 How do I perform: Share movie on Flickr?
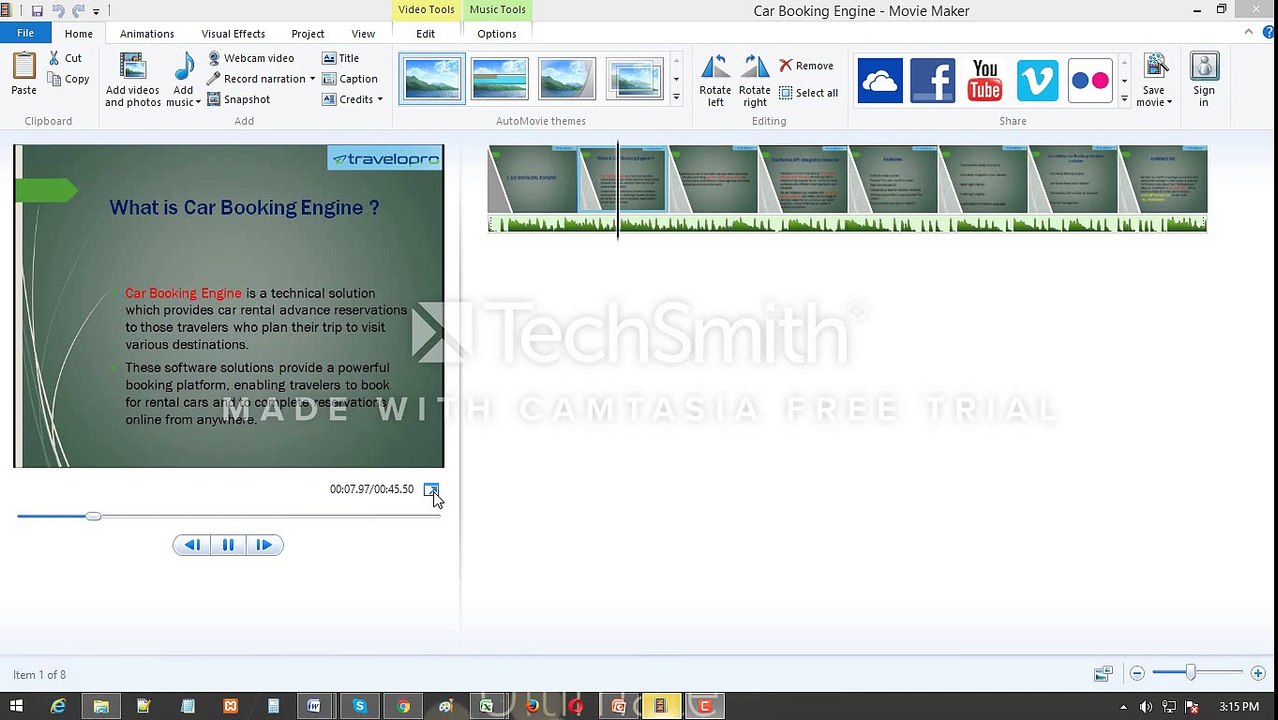coord(1090,80)
